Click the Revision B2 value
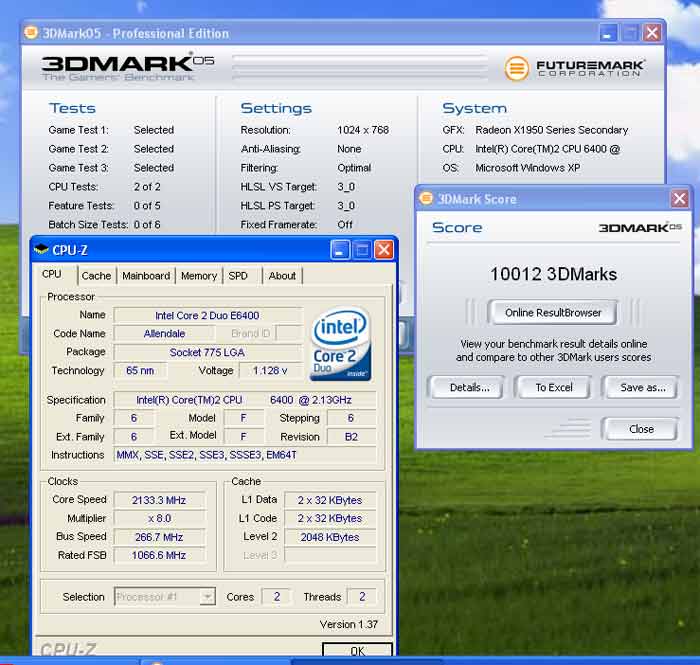700x665 pixels. coord(351,436)
